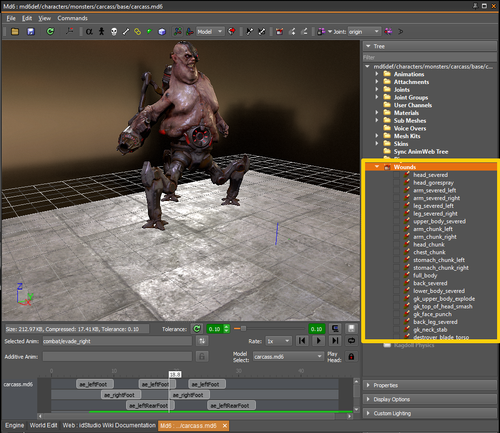This screenshot has height=433, width=500.
Task: Open the View menu
Action: click(44, 18)
